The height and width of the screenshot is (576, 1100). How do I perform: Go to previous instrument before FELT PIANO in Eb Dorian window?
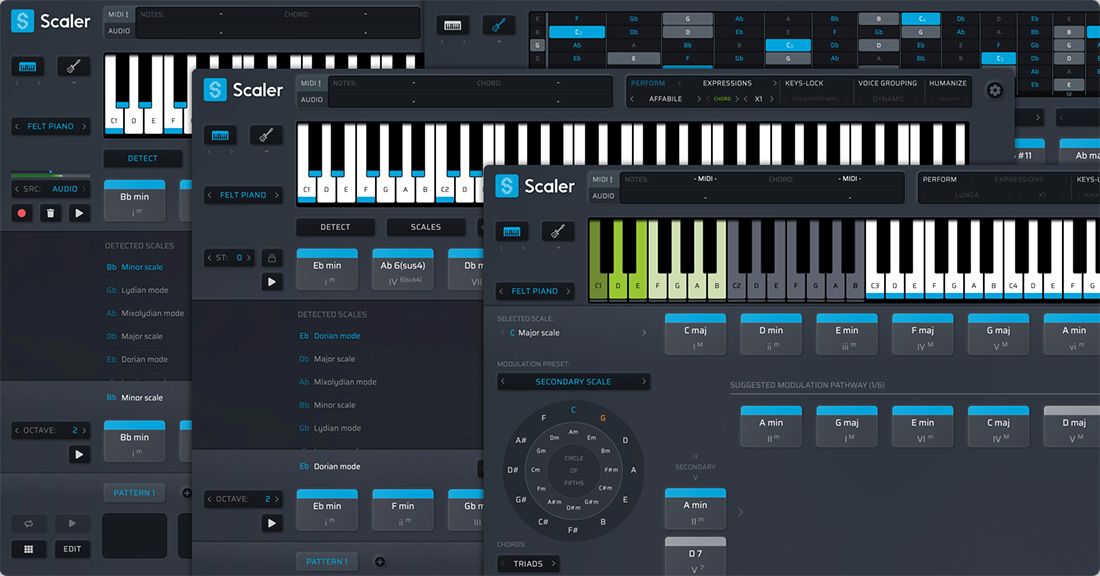(x=210, y=195)
